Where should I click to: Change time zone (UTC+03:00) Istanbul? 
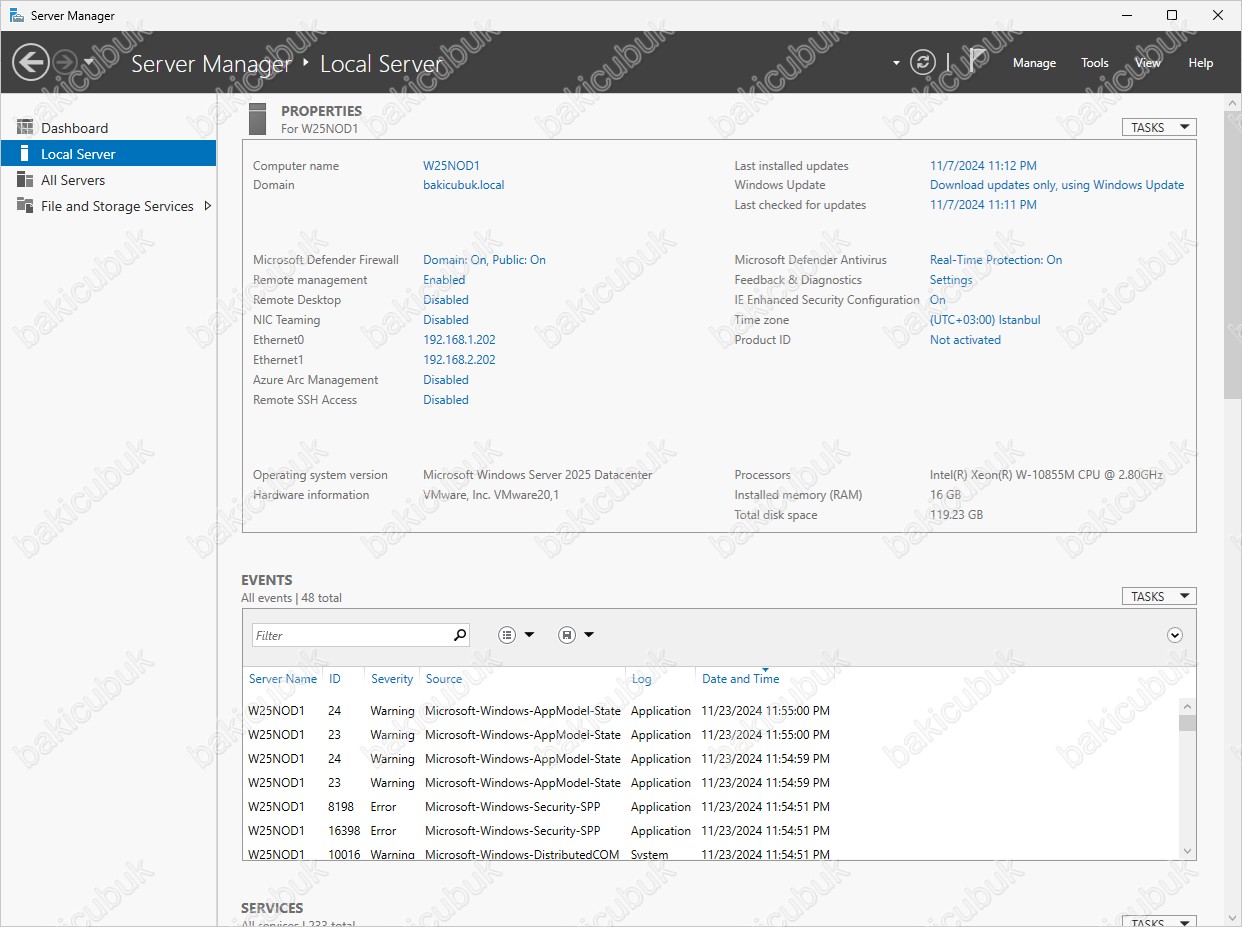pyautogui.click(x=985, y=320)
